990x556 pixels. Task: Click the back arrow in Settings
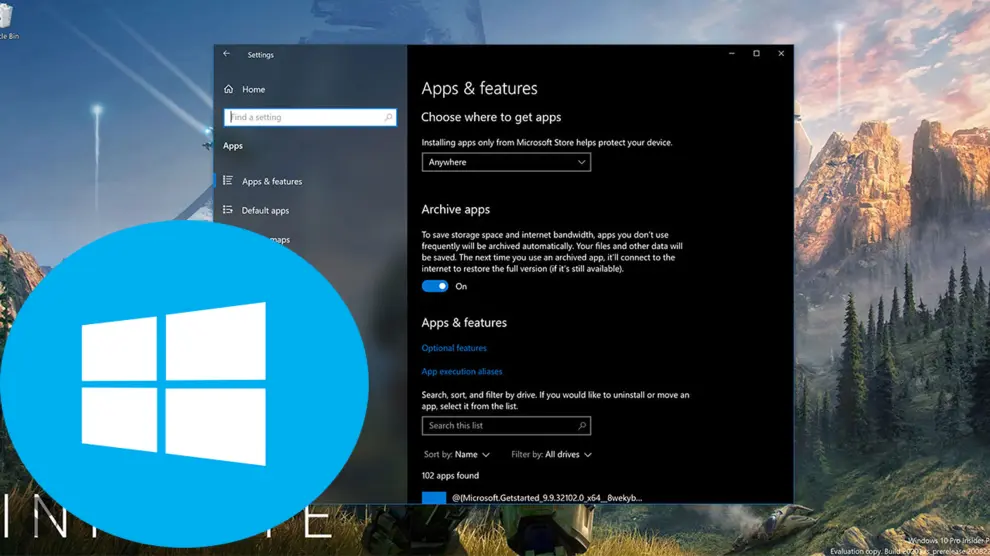click(x=227, y=54)
